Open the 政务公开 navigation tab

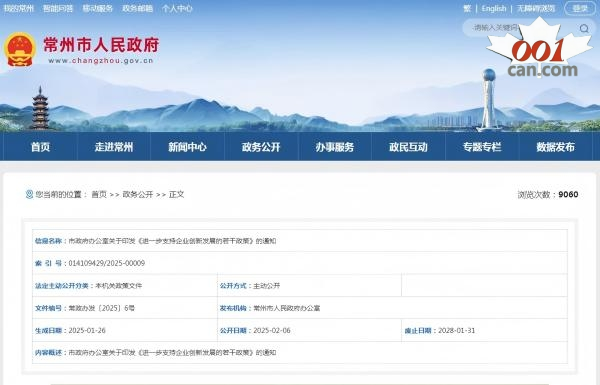(261, 147)
